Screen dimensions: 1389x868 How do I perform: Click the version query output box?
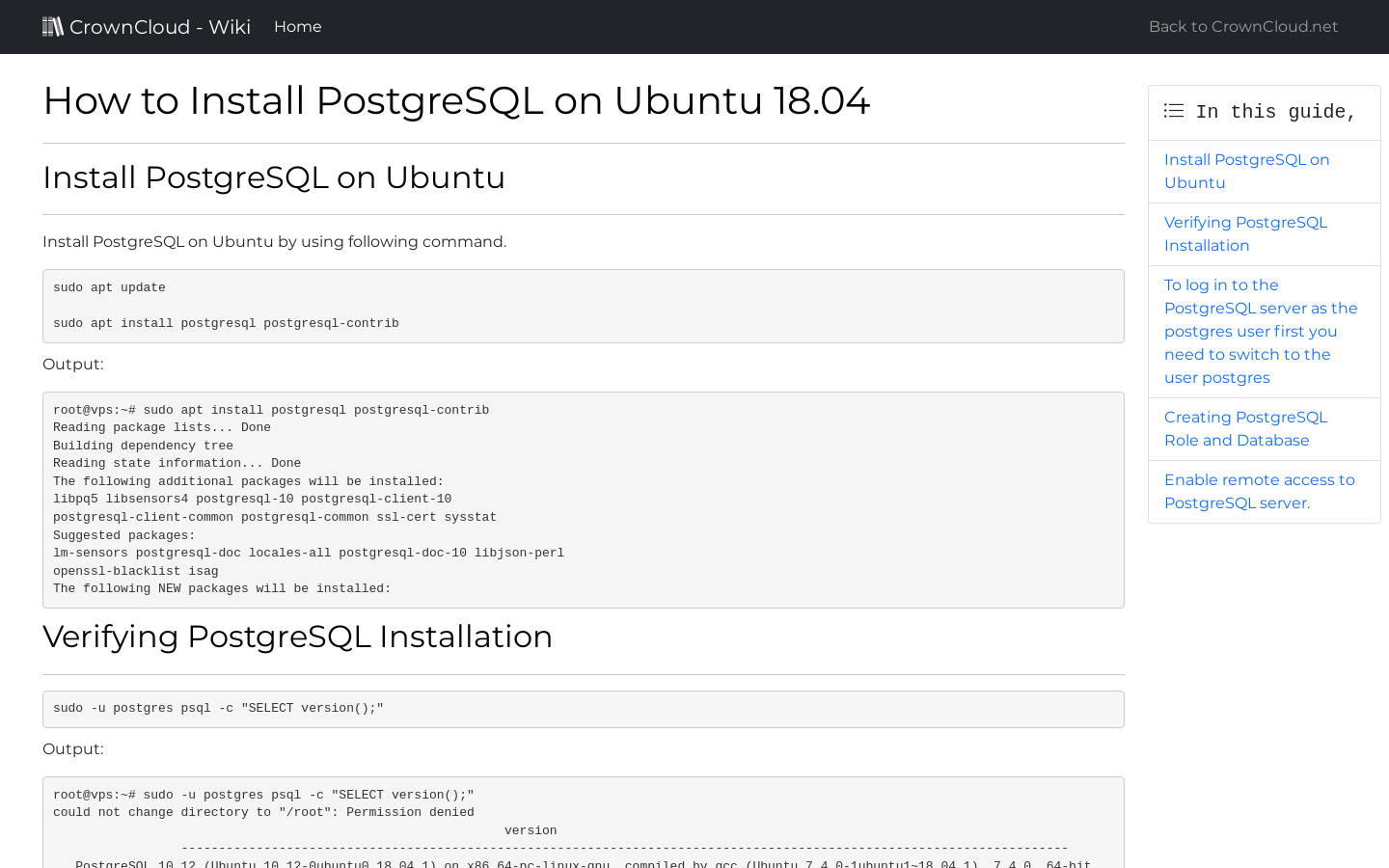583,825
